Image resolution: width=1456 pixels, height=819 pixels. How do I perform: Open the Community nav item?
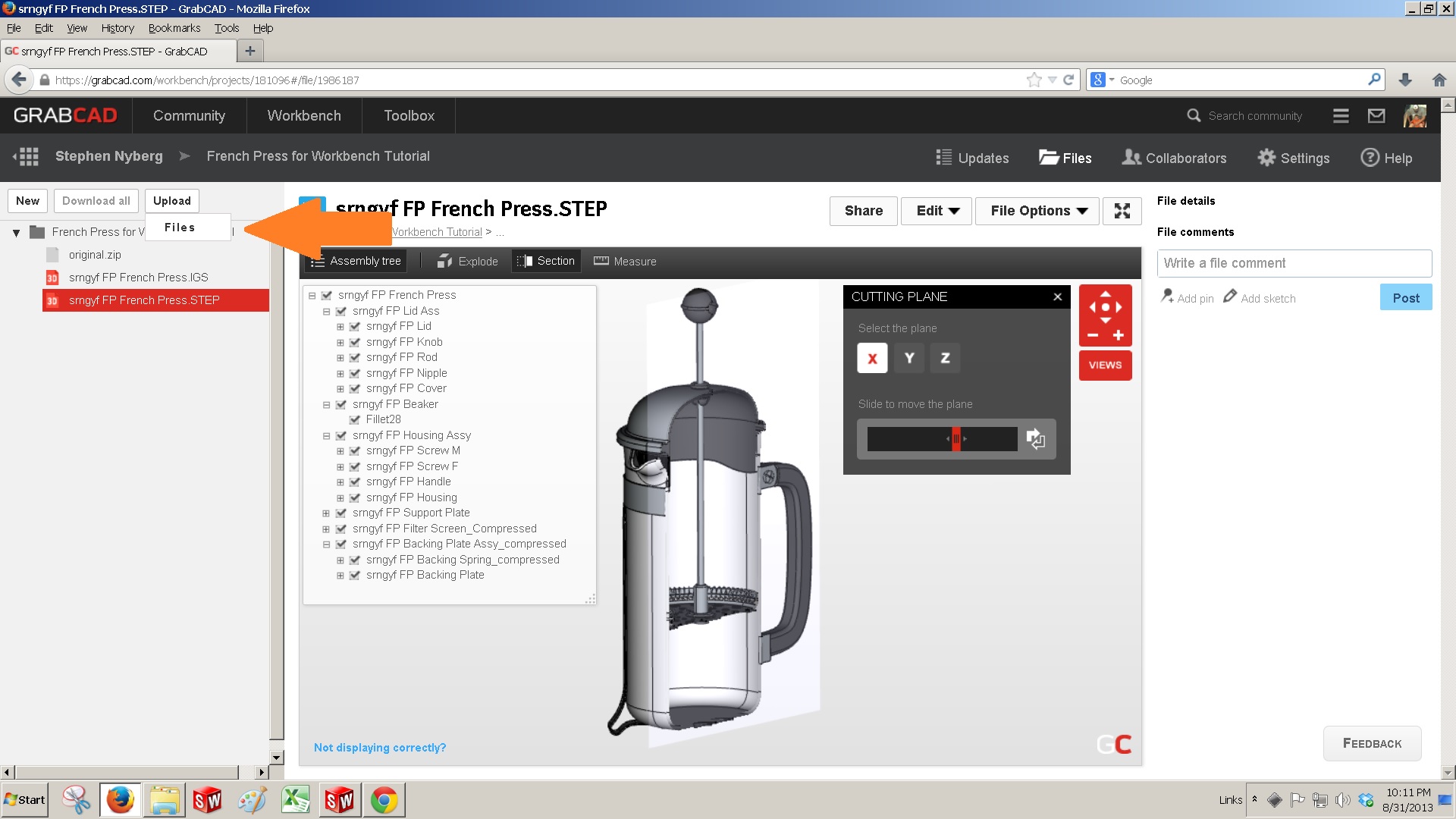click(x=189, y=116)
